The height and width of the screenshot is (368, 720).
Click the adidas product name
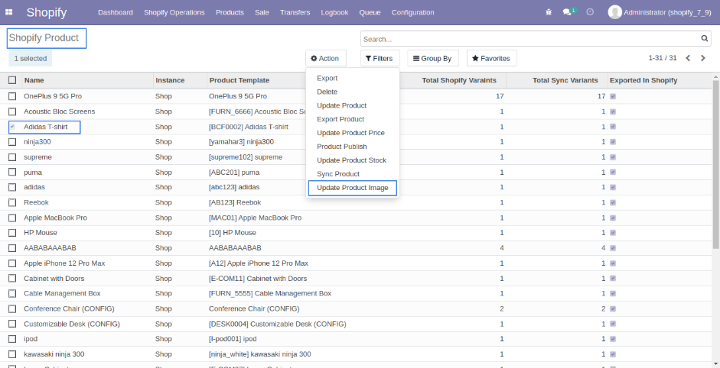(34, 187)
